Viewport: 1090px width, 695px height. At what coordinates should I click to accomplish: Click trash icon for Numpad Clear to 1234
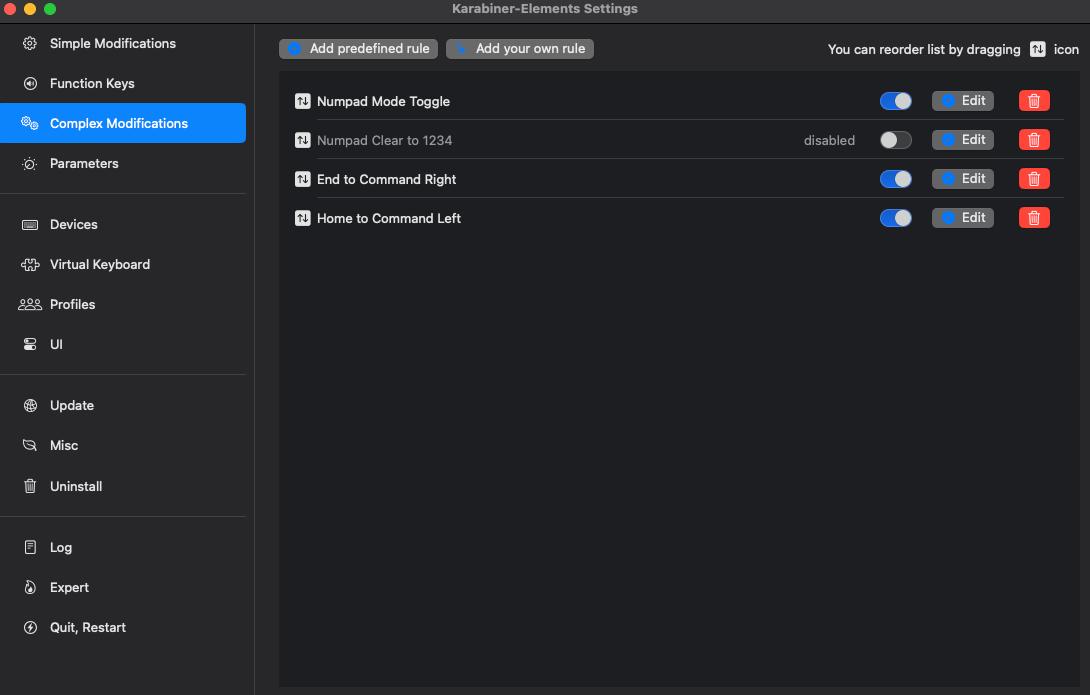pyautogui.click(x=1034, y=140)
